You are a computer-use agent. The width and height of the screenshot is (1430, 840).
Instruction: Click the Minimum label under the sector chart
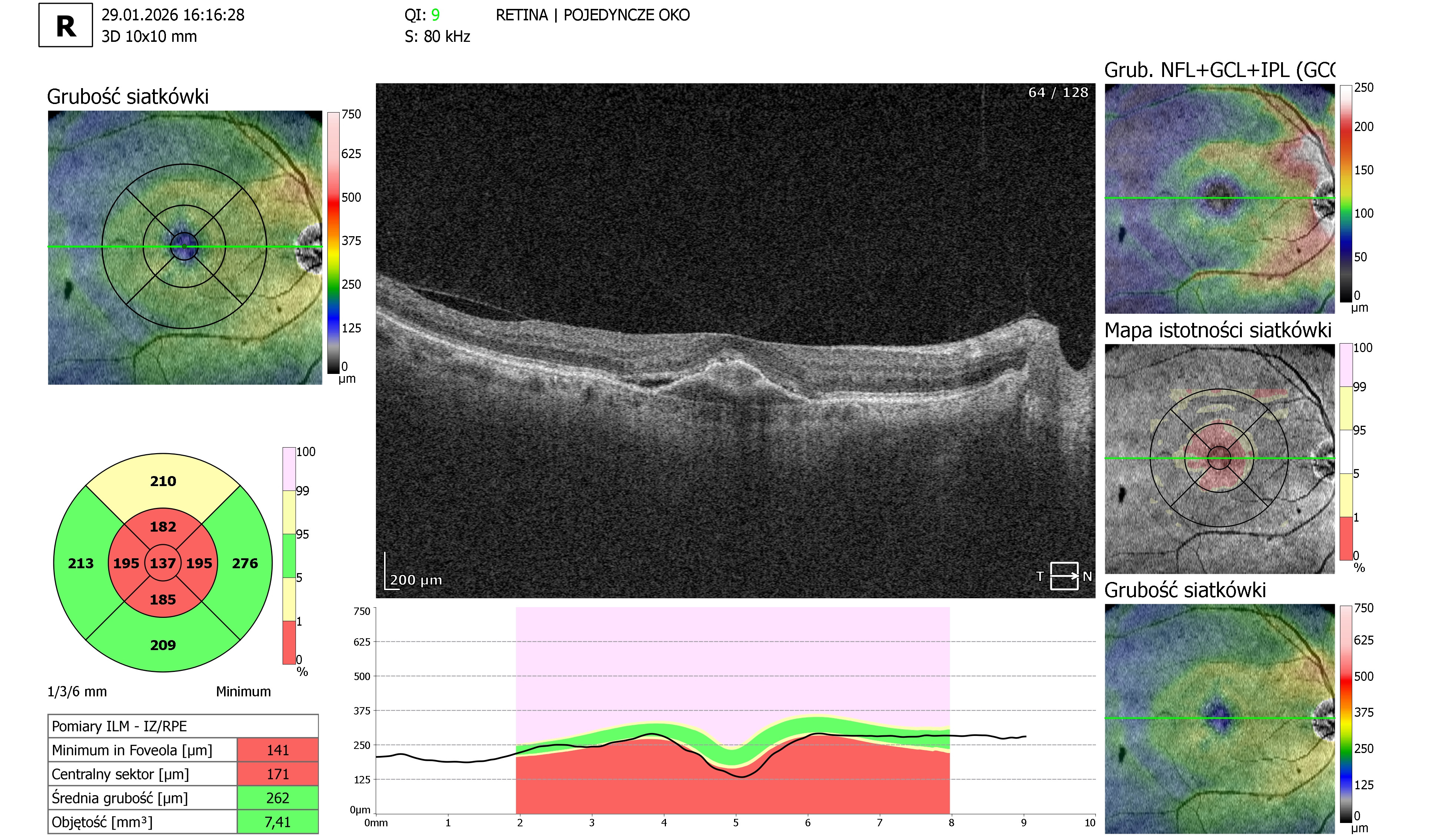(243, 692)
